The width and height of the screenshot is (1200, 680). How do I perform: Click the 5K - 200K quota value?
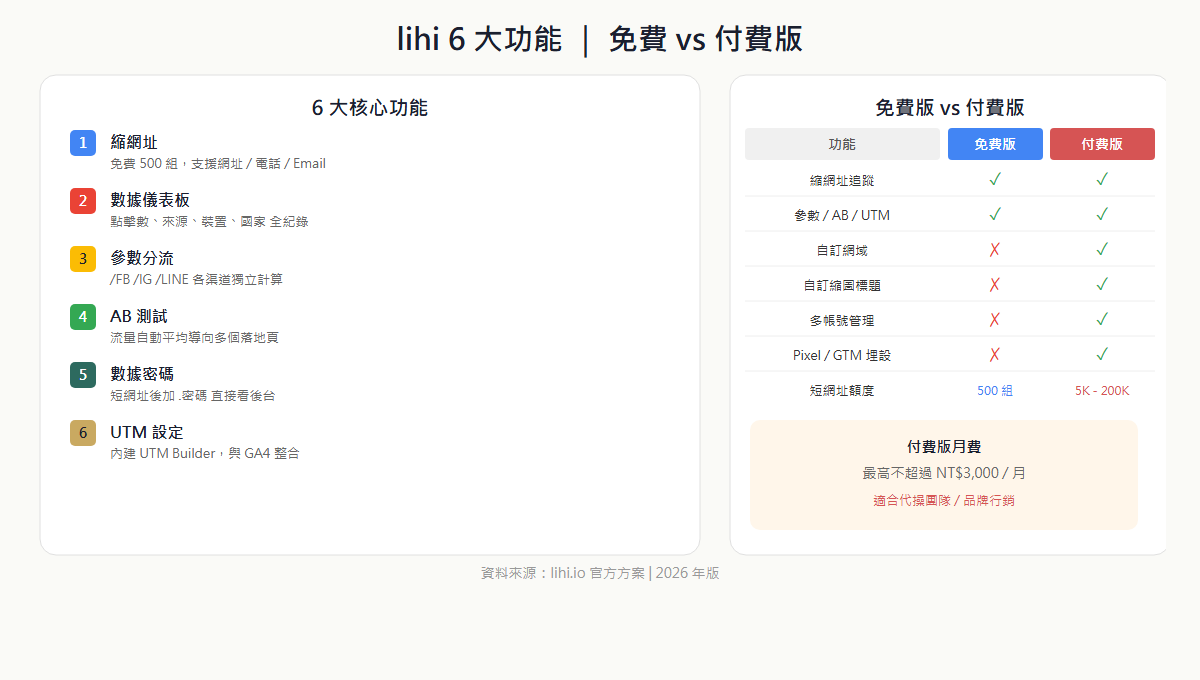[1102, 391]
